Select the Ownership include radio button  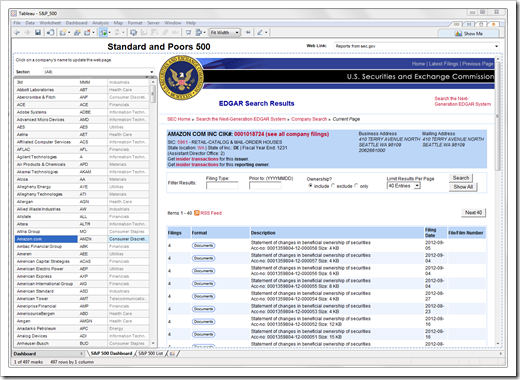click(310, 185)
